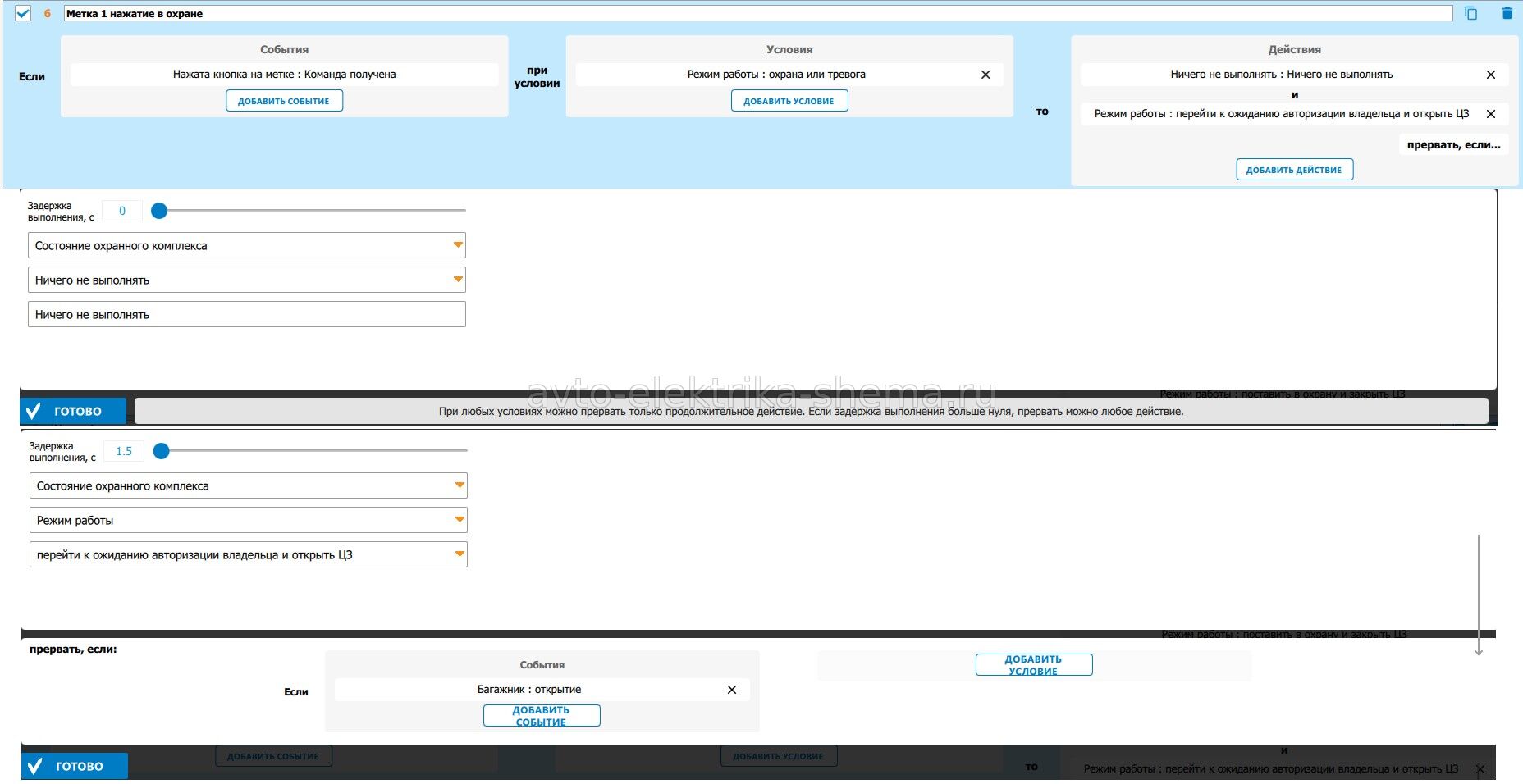Click 'Добавить условие' under Условия
This screenshot has width=1523, height=784.
[789, 101]
